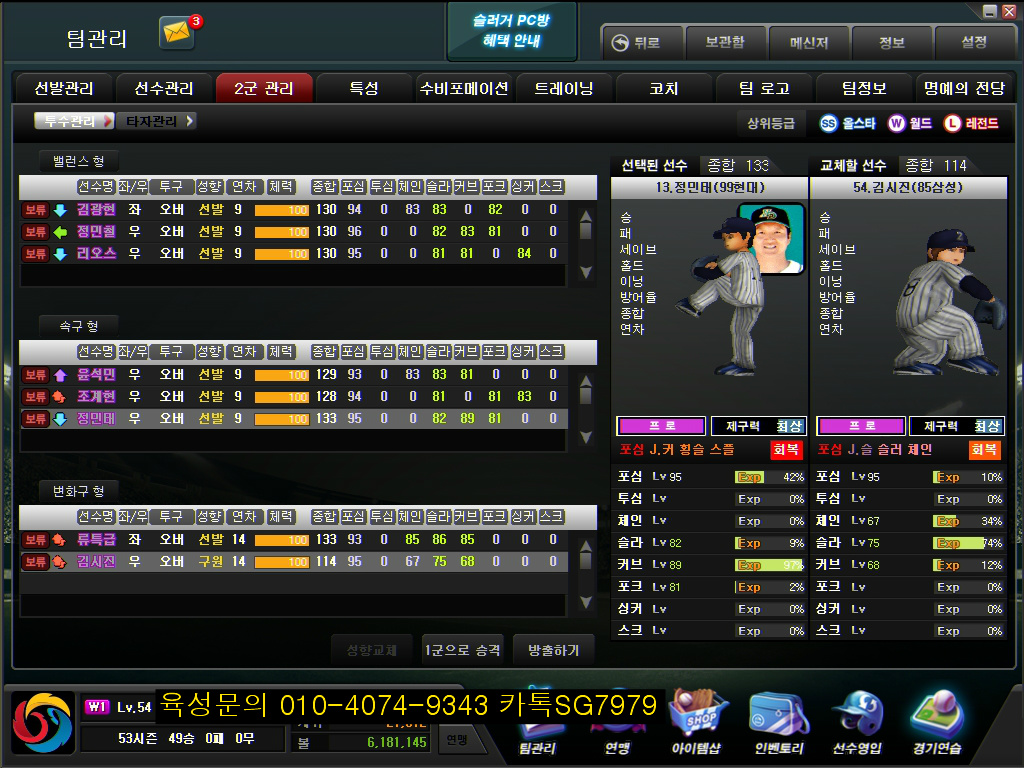Image resolution: width=1024 pixels, height=768 pixels.
Task: Click the 월드 W grade icon
Action: (896, 124)
